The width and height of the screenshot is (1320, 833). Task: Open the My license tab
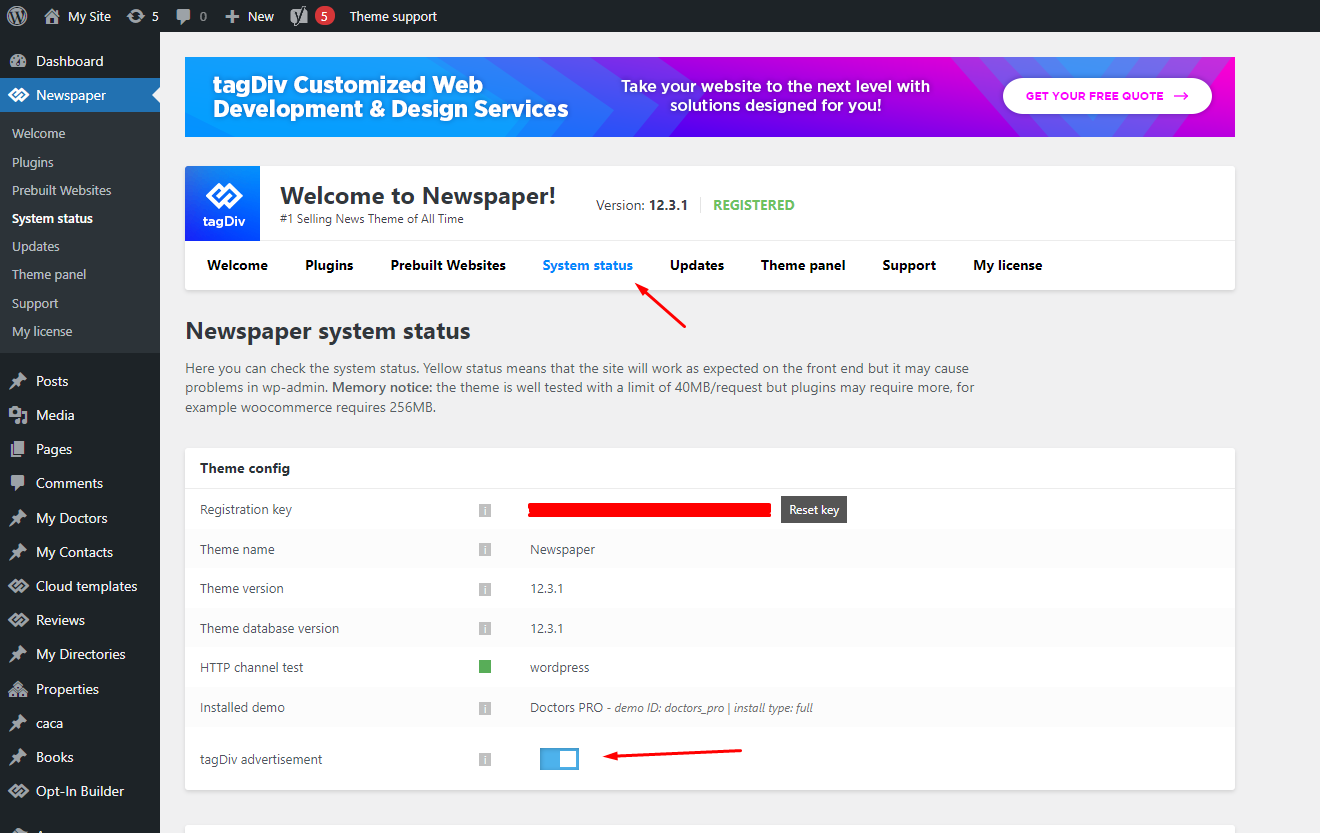pyautogui.click(x=1008, y=265)
